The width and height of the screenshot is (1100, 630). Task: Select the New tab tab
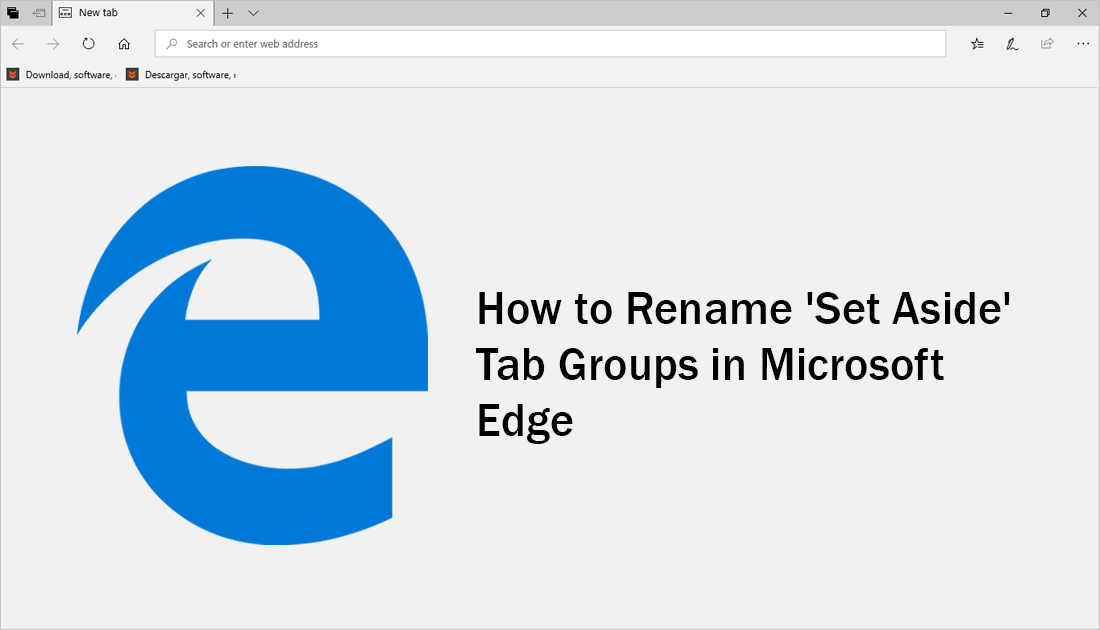click(x=133, y=13)
